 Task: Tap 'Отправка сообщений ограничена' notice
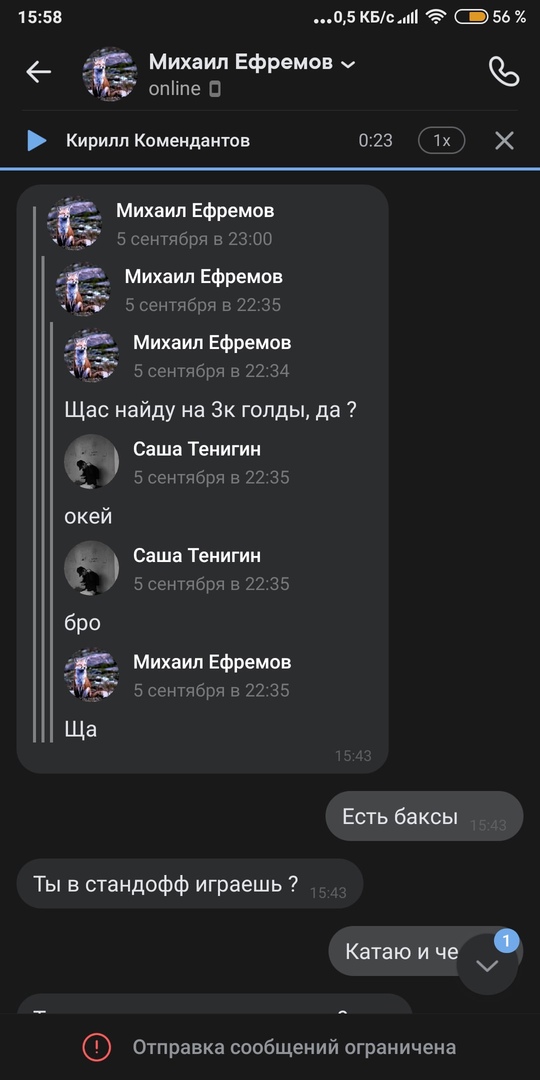point(294,1048)
